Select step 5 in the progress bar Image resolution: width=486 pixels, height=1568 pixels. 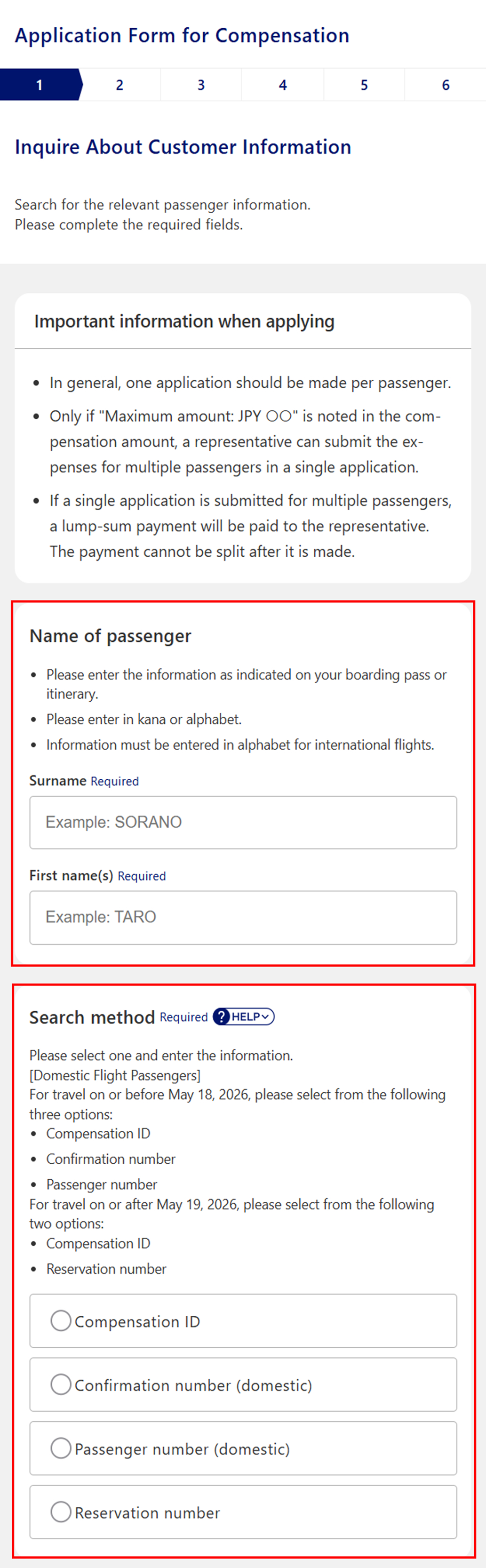[364, 85]
